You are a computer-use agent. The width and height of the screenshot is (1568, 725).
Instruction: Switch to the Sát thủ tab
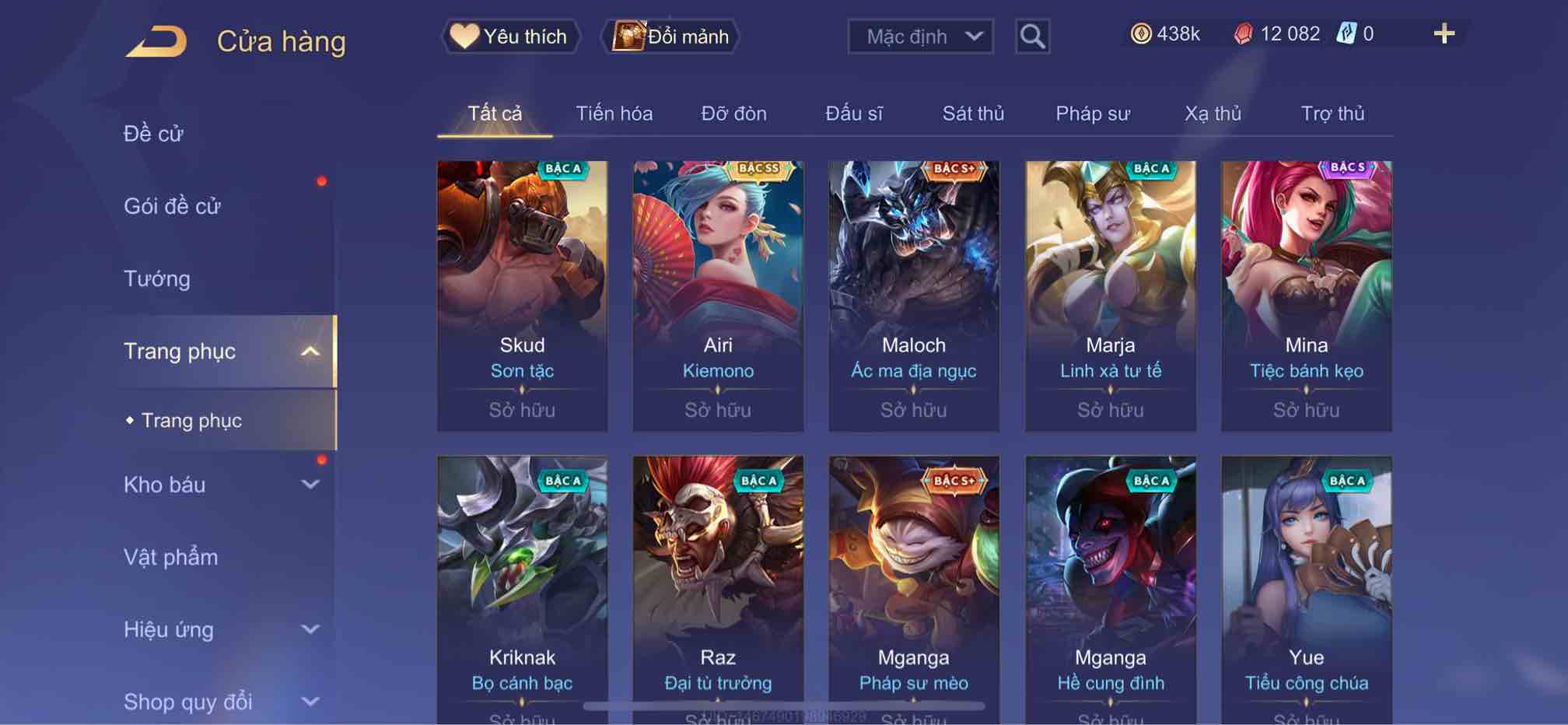click(x=973, y=114)
